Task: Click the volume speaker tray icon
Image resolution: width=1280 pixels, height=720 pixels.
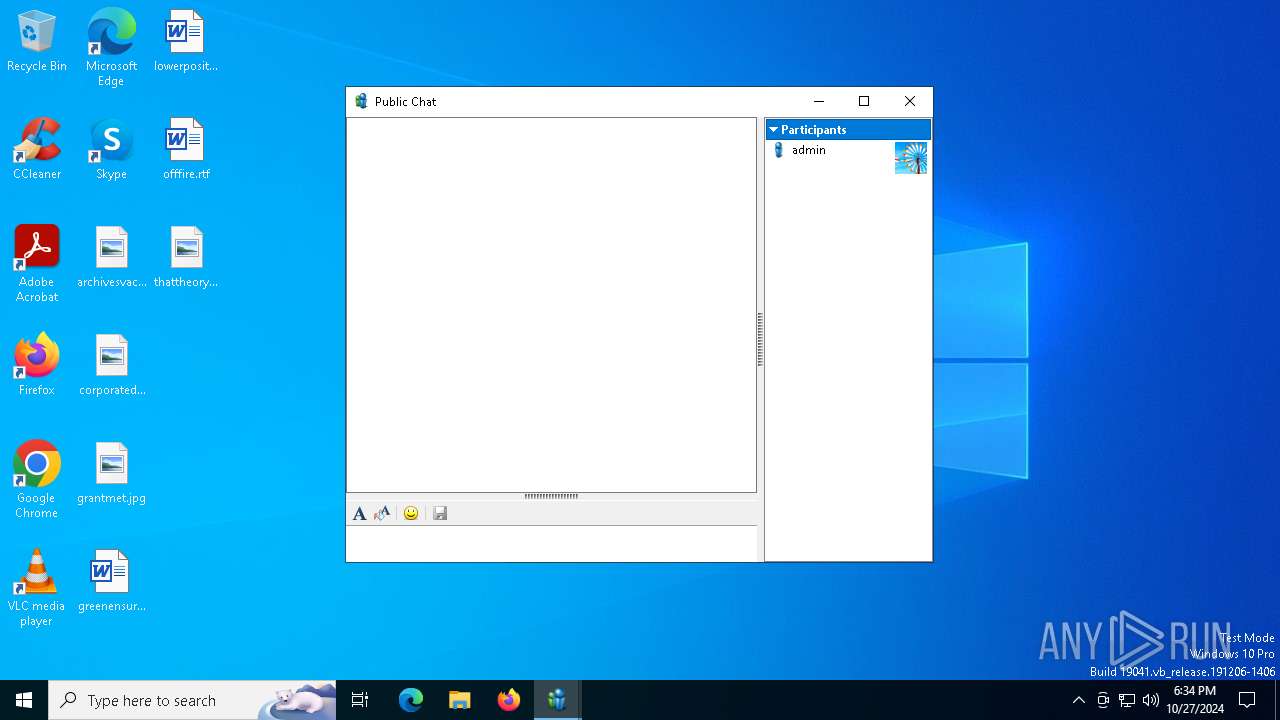Action: pos(1151,700)
